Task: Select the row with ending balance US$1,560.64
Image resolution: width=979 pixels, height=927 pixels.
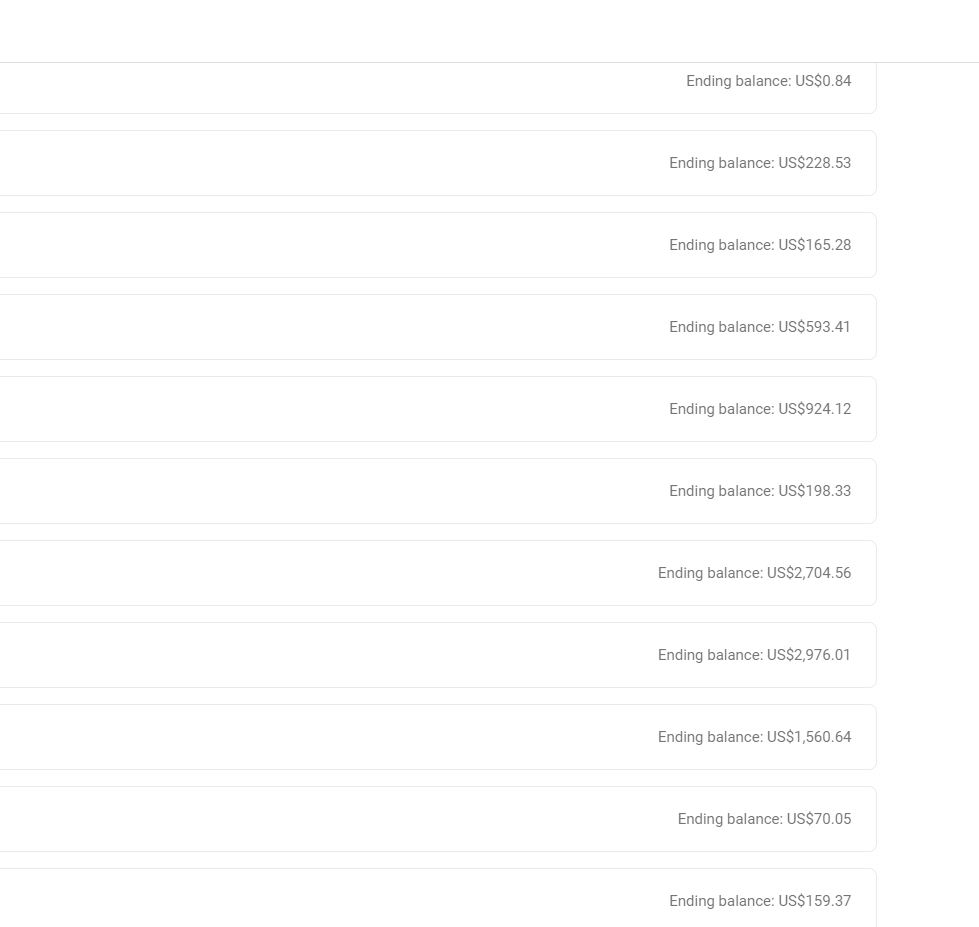Action: pos(438,737)
